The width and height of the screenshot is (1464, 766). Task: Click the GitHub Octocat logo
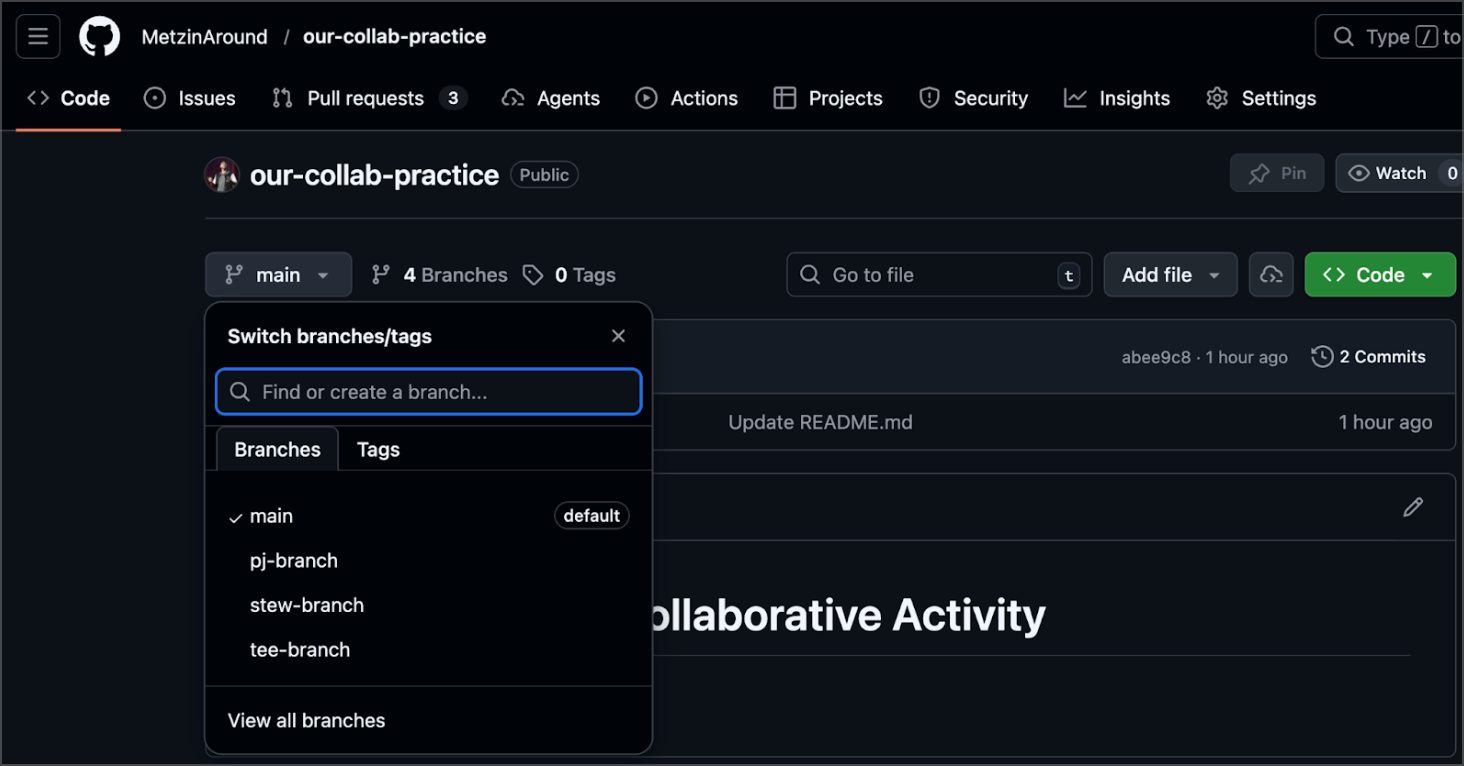pos(99,37)
